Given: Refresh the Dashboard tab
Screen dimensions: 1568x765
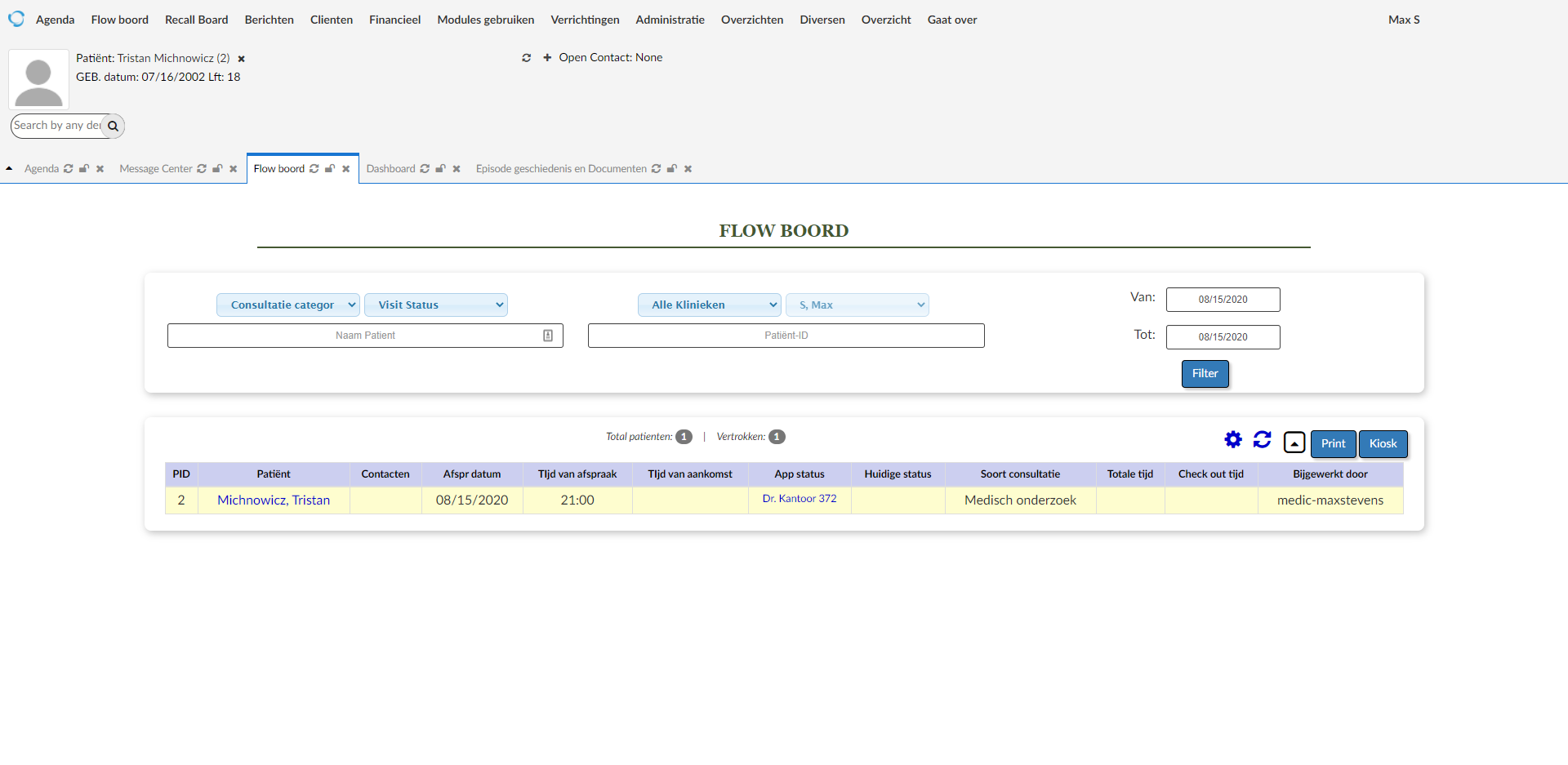Looking at the screenshot, I should pyautogui.click(x=425, y=169).
